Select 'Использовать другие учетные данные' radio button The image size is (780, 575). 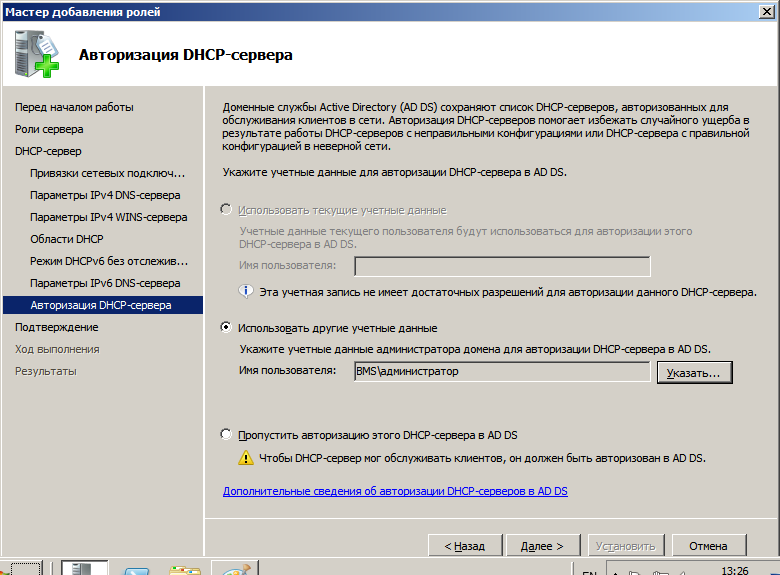(226, 327)
